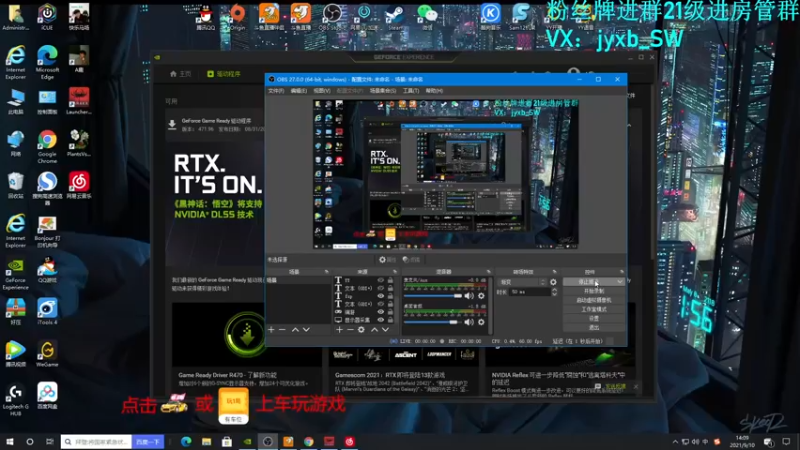Open File Explorer from the taskbar
The width and height of the screenshot is (800, 450).
point(206,441)
